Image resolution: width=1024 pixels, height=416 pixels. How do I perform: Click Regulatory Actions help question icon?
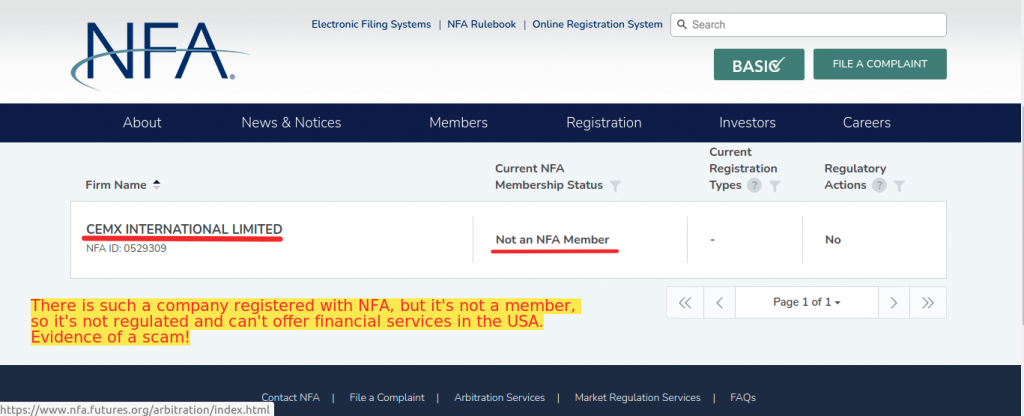tap(879, 185)
